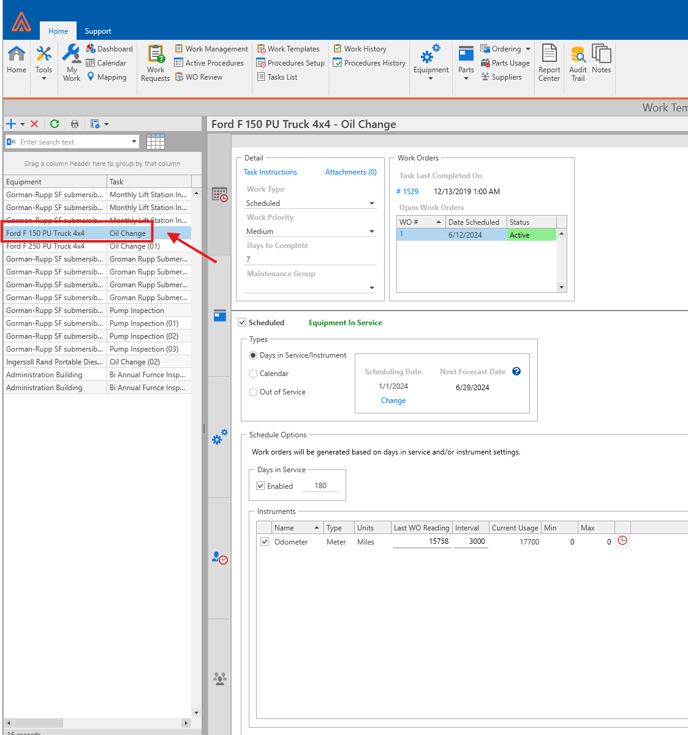Open Work Management
Image resolution: width=688 pixels, height=735 pixels.
(x=211, y=49)
